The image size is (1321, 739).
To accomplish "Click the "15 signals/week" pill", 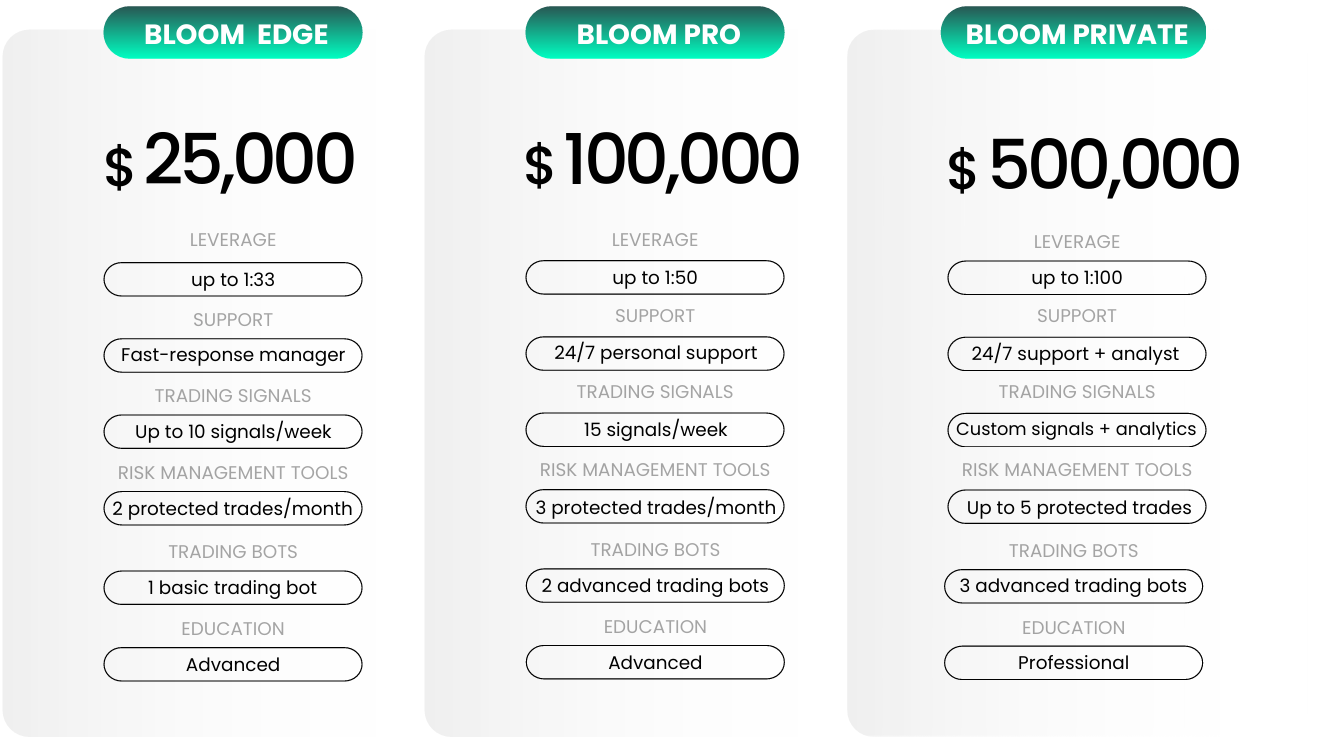I will [x=655, y=430].
